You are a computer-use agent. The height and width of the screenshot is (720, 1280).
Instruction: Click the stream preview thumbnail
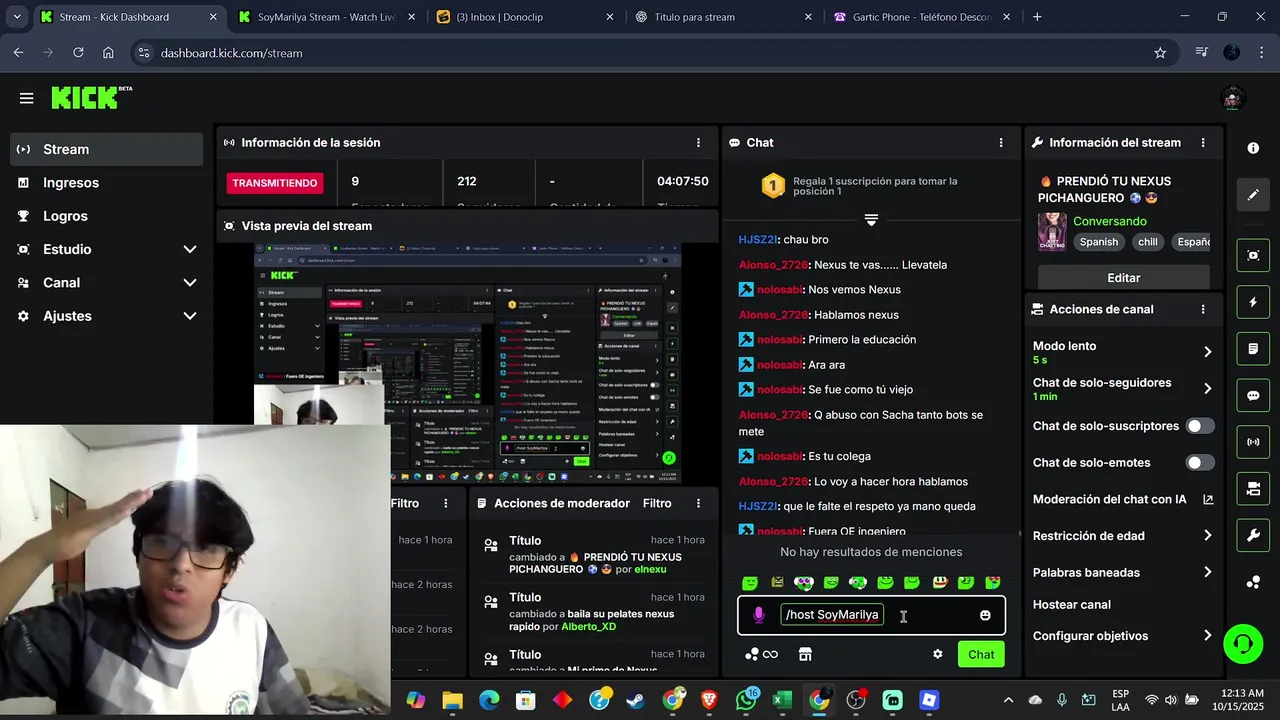pos(467,365)
